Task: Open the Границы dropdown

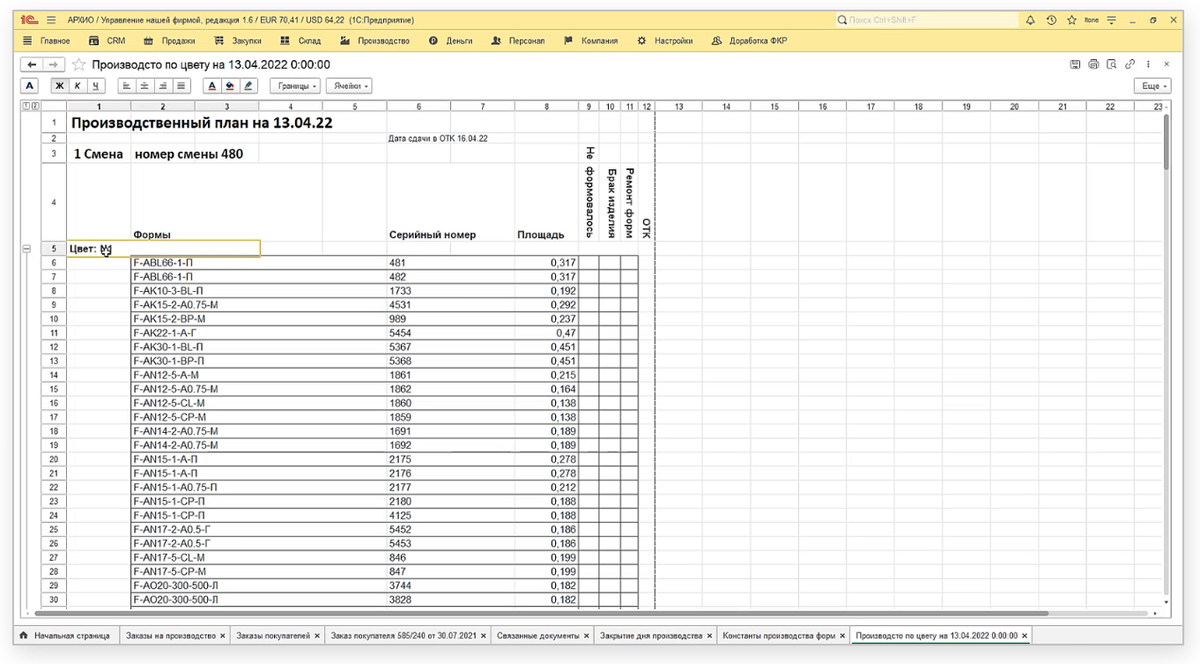Action: coord(295,86)
